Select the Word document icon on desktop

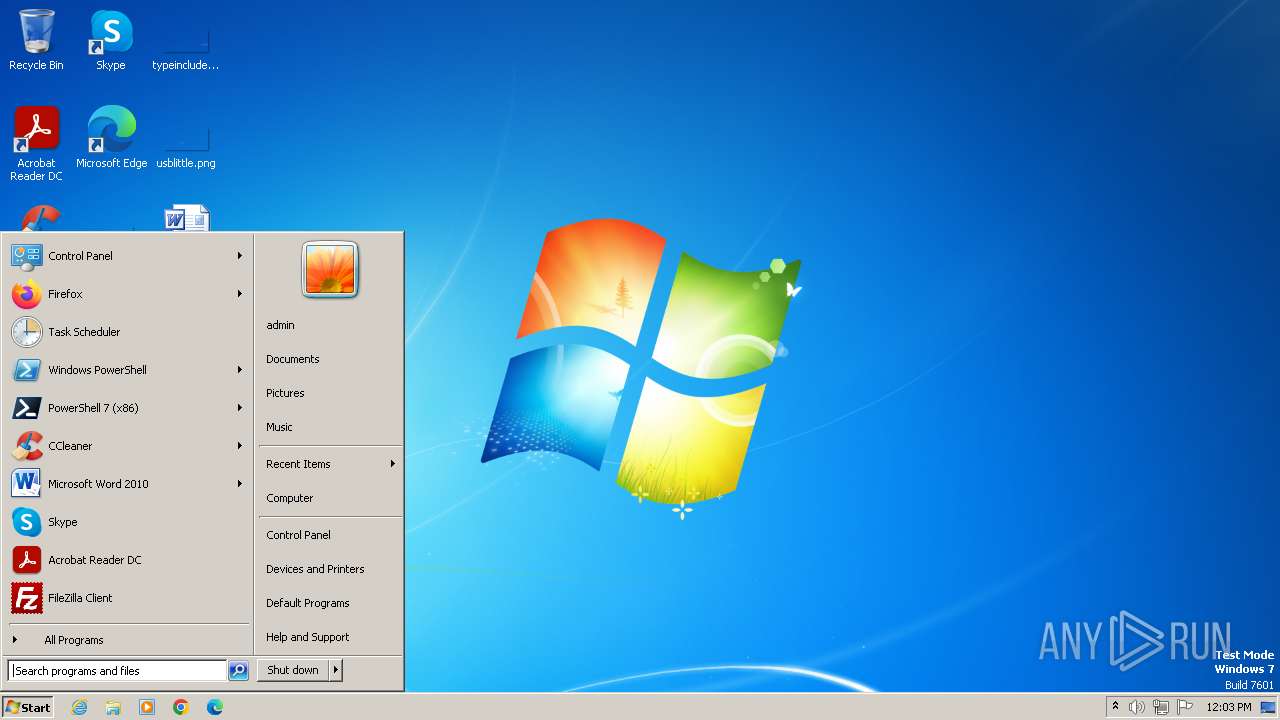[187, 218]
